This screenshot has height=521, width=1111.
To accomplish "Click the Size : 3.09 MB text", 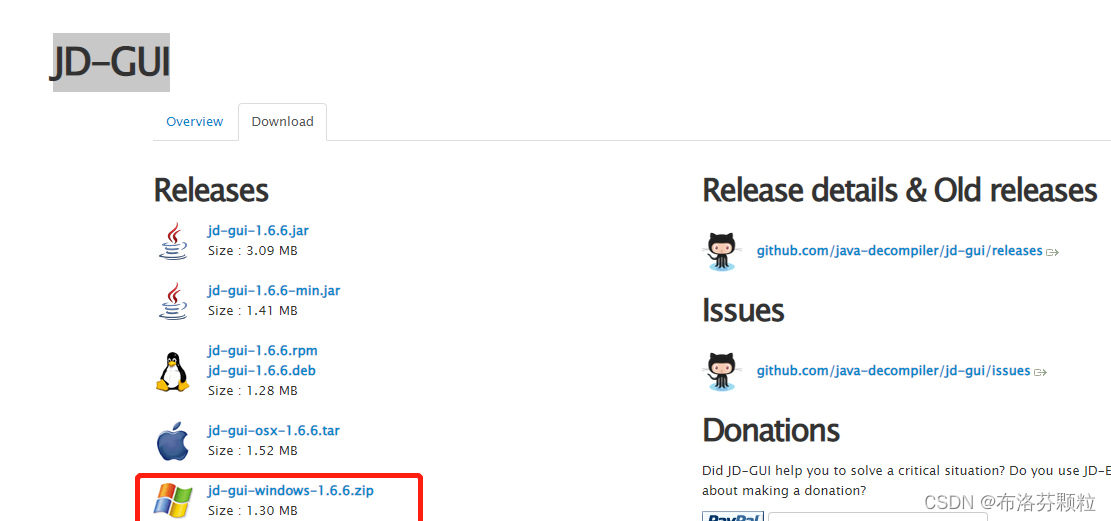I will (x=252, y=251).
